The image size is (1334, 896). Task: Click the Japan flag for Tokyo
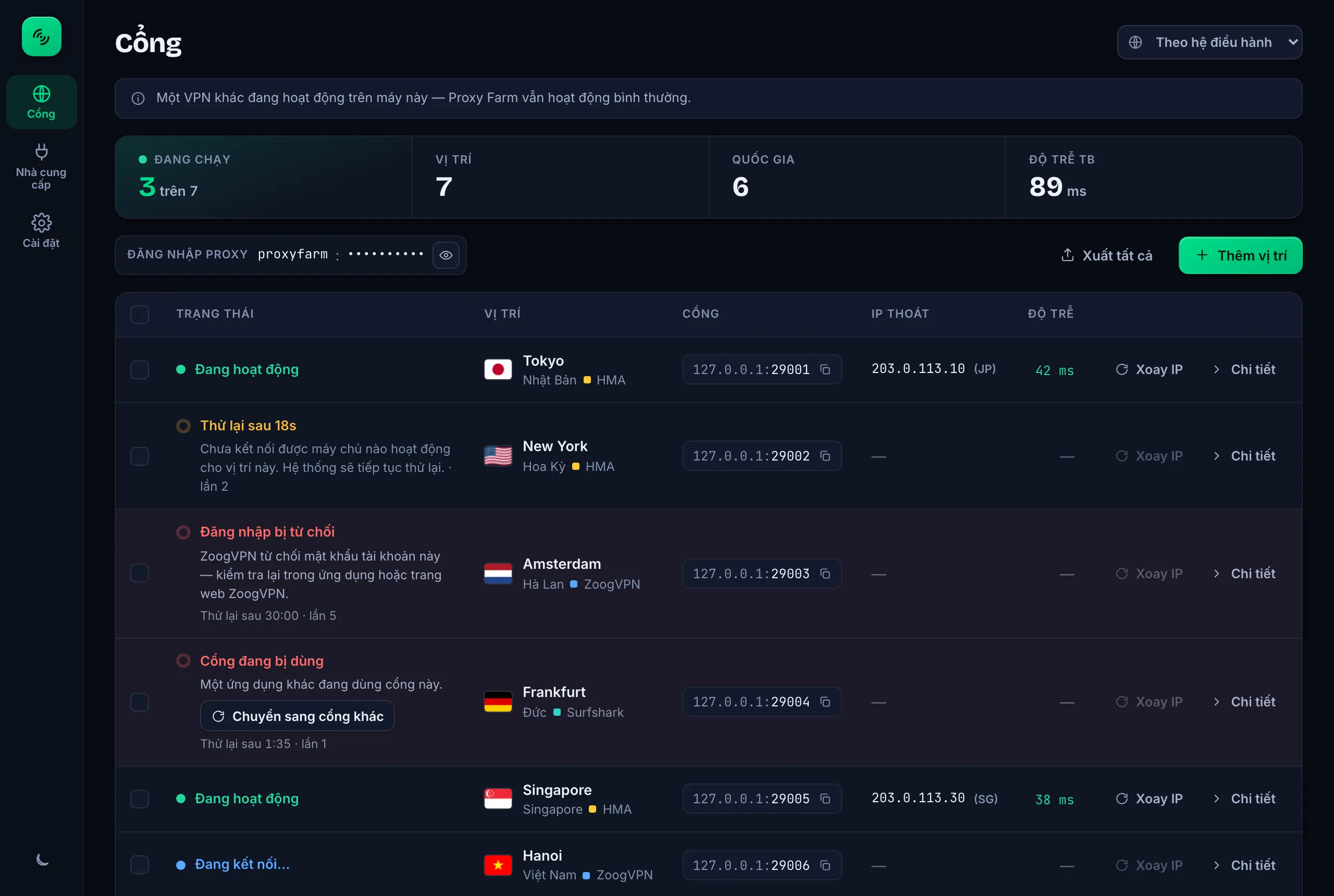[x=498, y=370]
